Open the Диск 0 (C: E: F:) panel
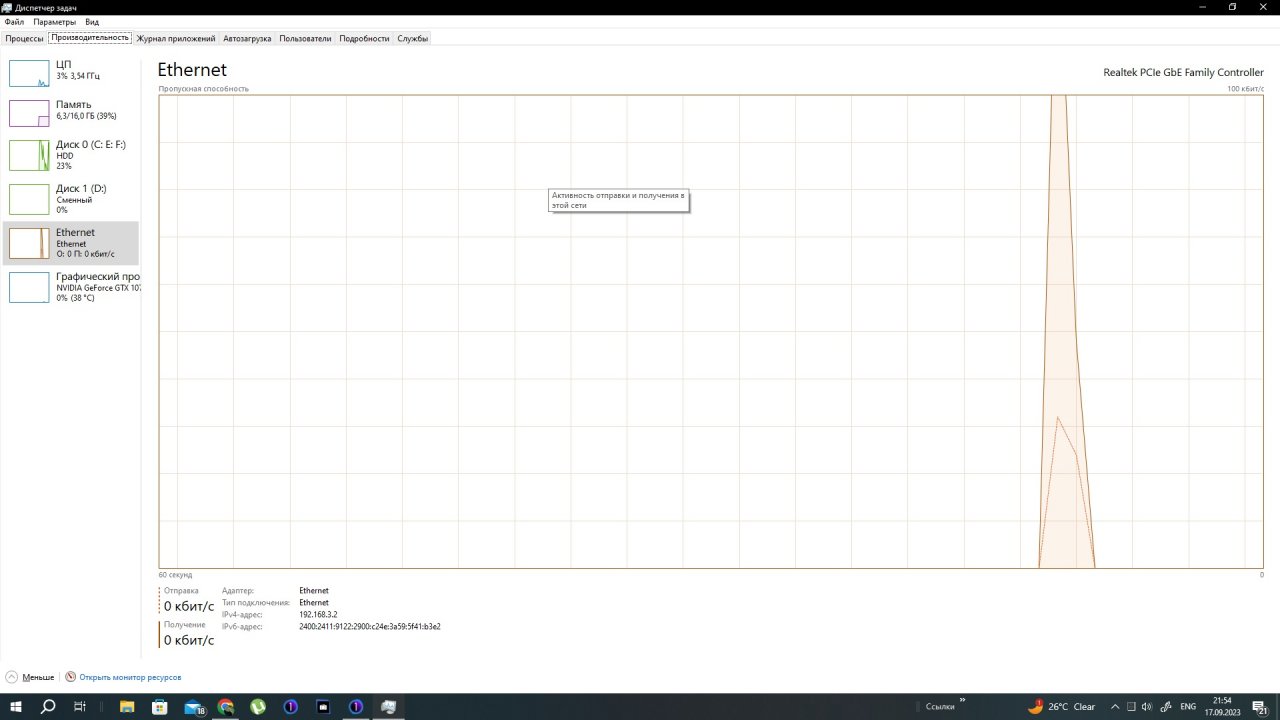Viewport: 1280px width, 720px height. tap(71, 155)
